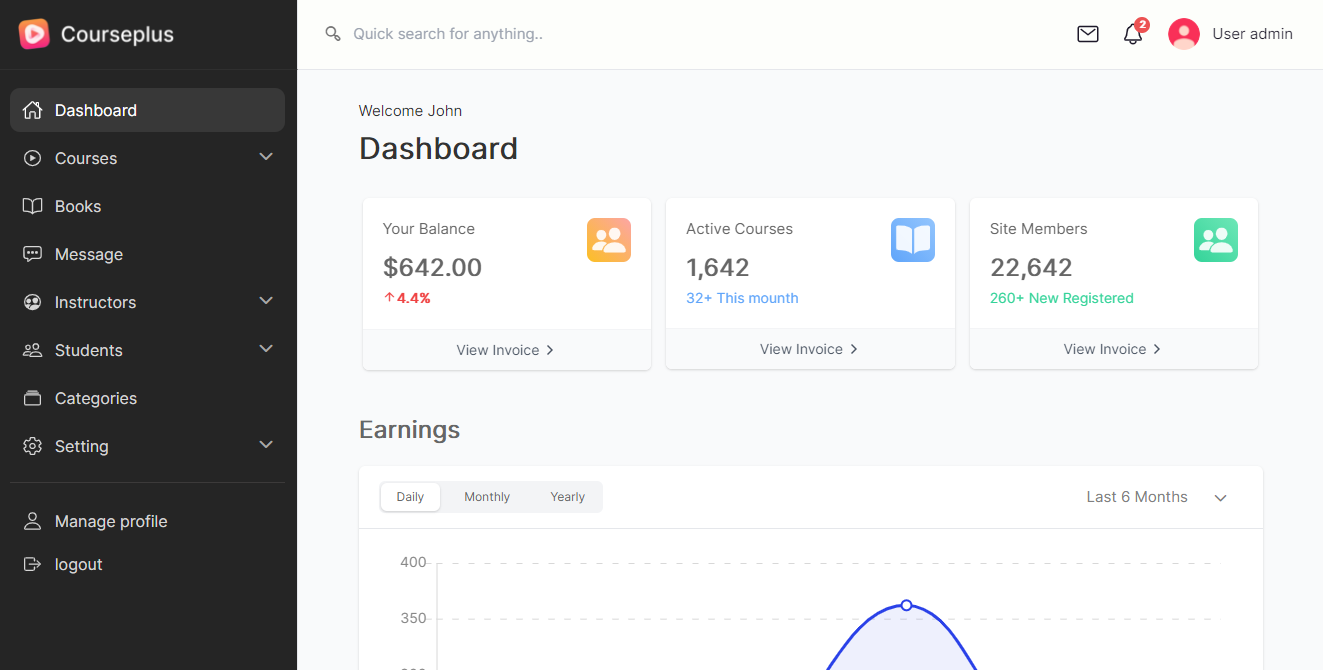Open the Last 6 Months dropdown
Viewport: 1323px width, 670px height.
pyautogui.click(x=1156, y=497)
